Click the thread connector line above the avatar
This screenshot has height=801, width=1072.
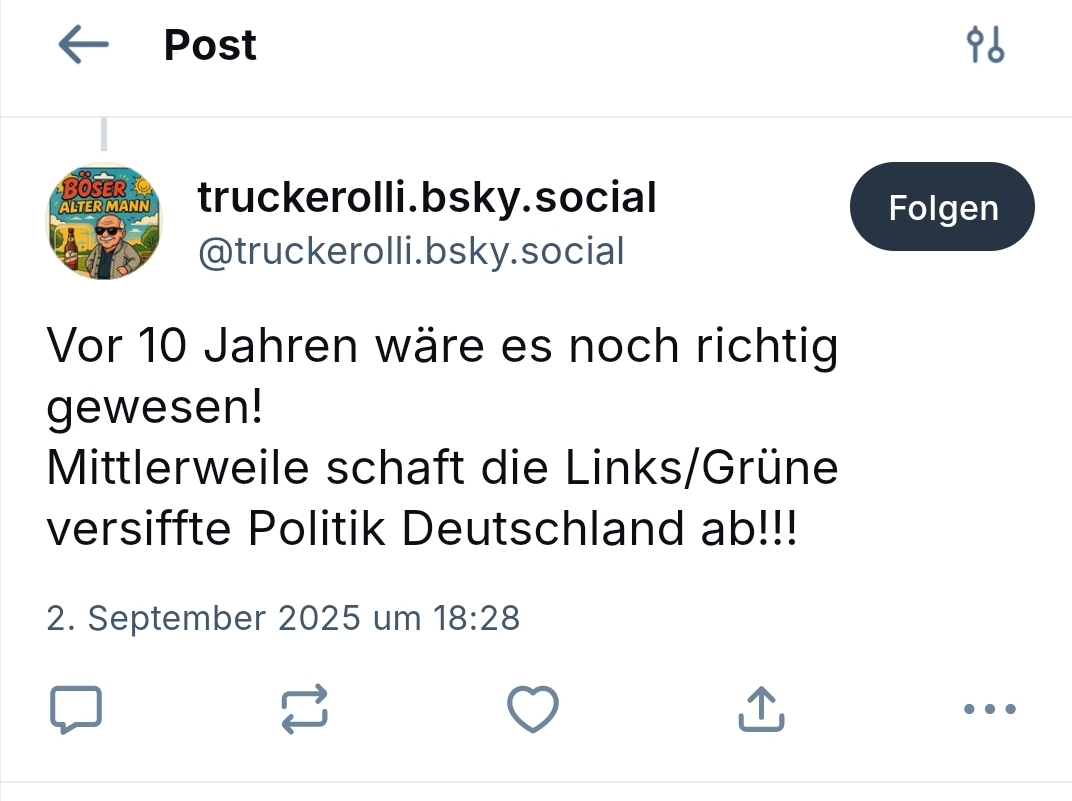click(104, 132)
